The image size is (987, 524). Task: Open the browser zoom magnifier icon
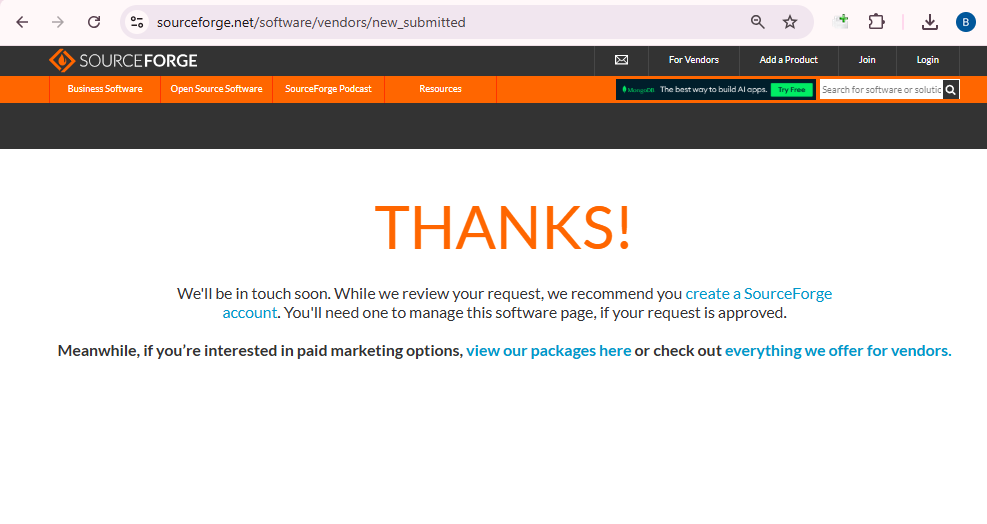coord(758,22)
